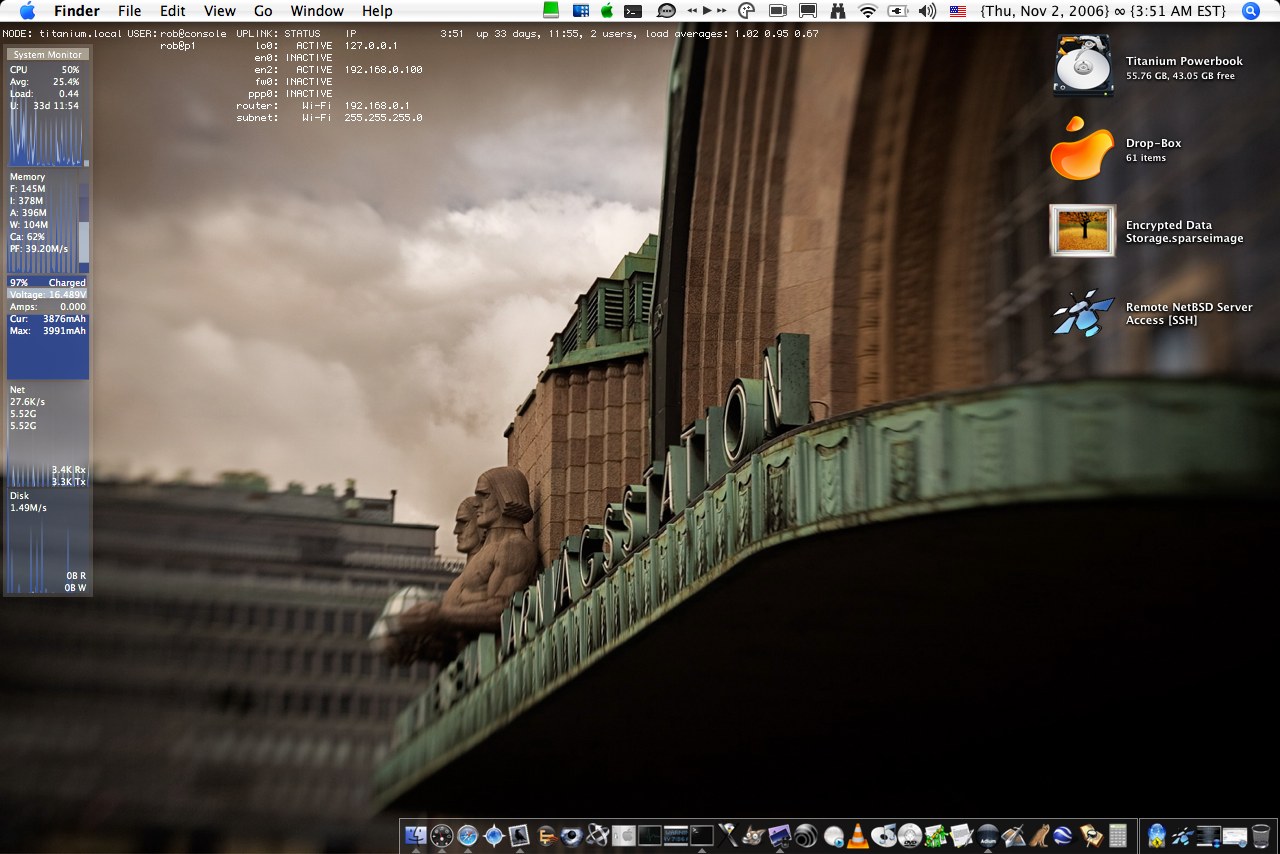Open the color palette menu bar icon
This screenshot has width=1280, height=854.
[x=746, y=11]
